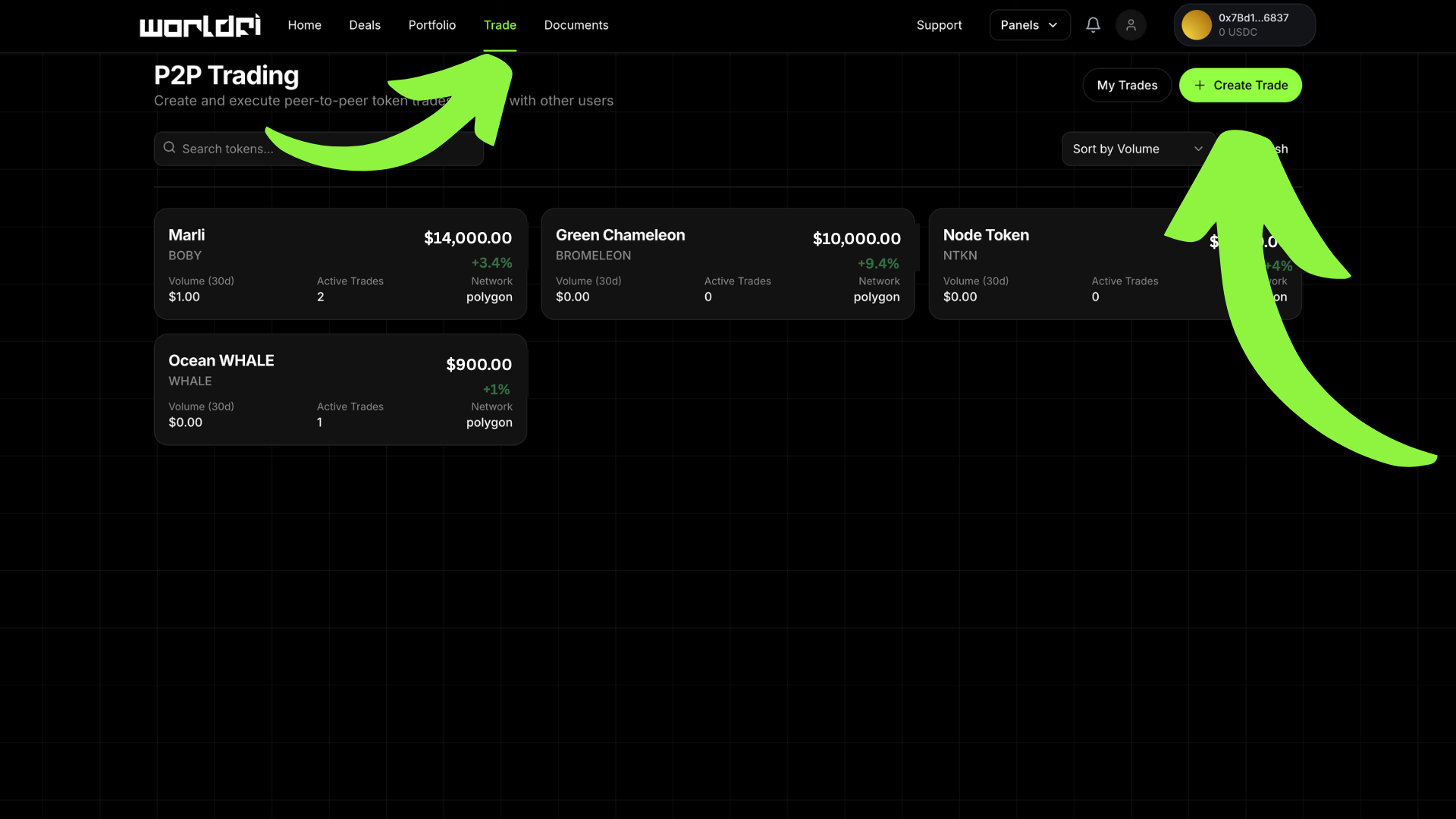Open the Portfolio tab
The width and height of the screenshot is (1456, 819).
tap(432, 25)
